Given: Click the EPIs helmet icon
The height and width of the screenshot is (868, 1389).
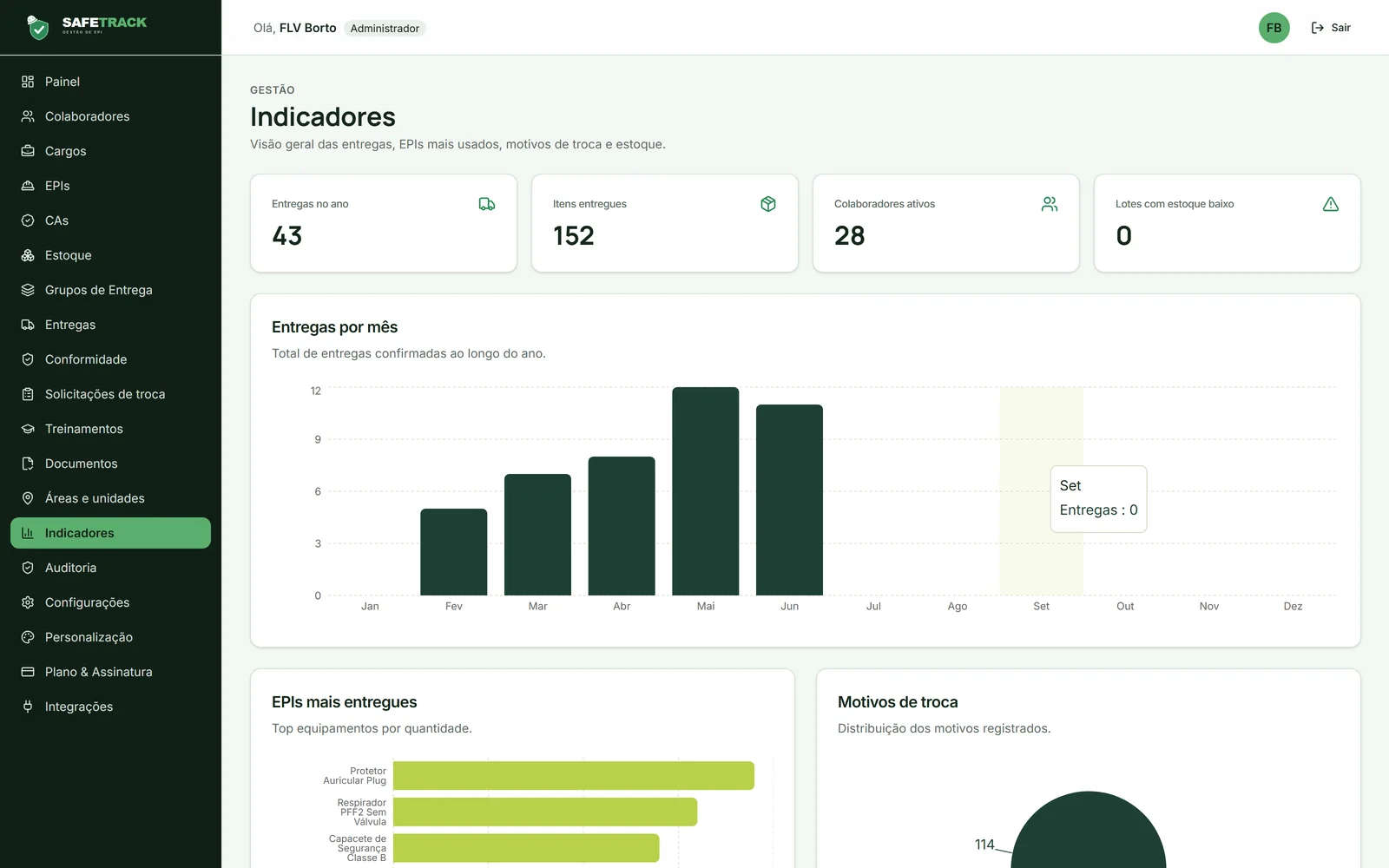Looking at the screenshot, I should coord(28,186).
